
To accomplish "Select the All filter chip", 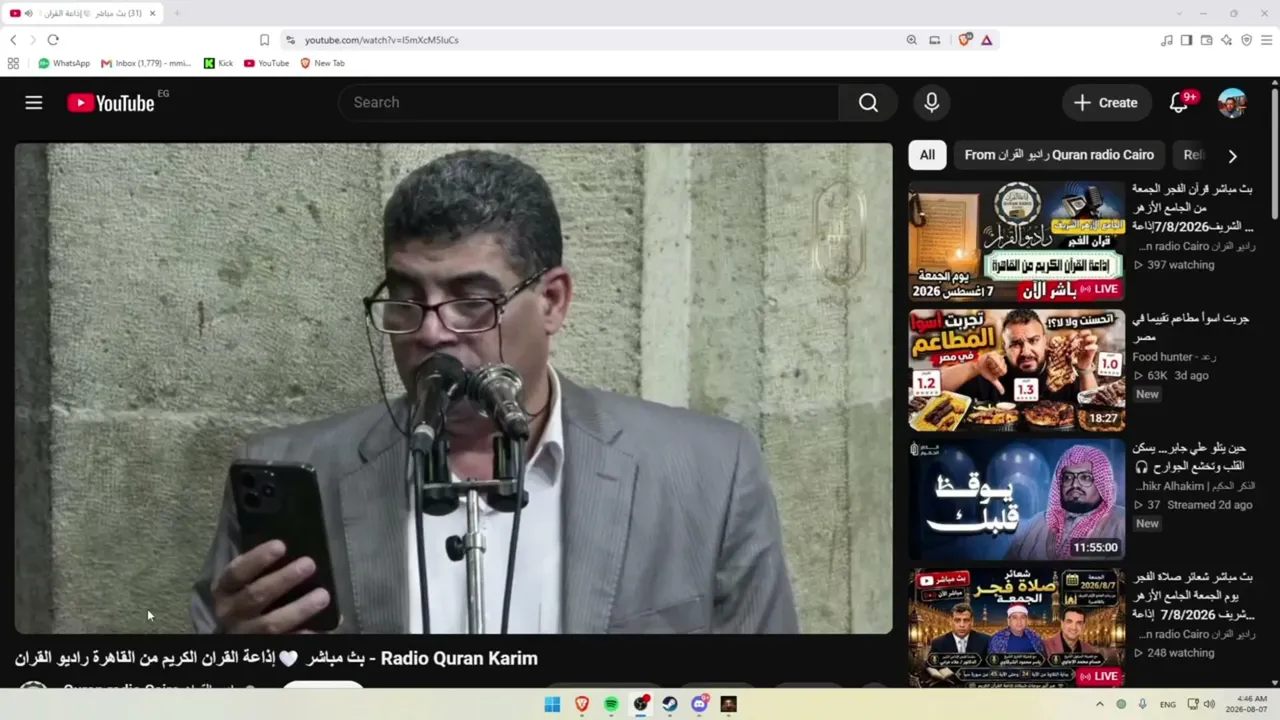I will tap(927, 155).
